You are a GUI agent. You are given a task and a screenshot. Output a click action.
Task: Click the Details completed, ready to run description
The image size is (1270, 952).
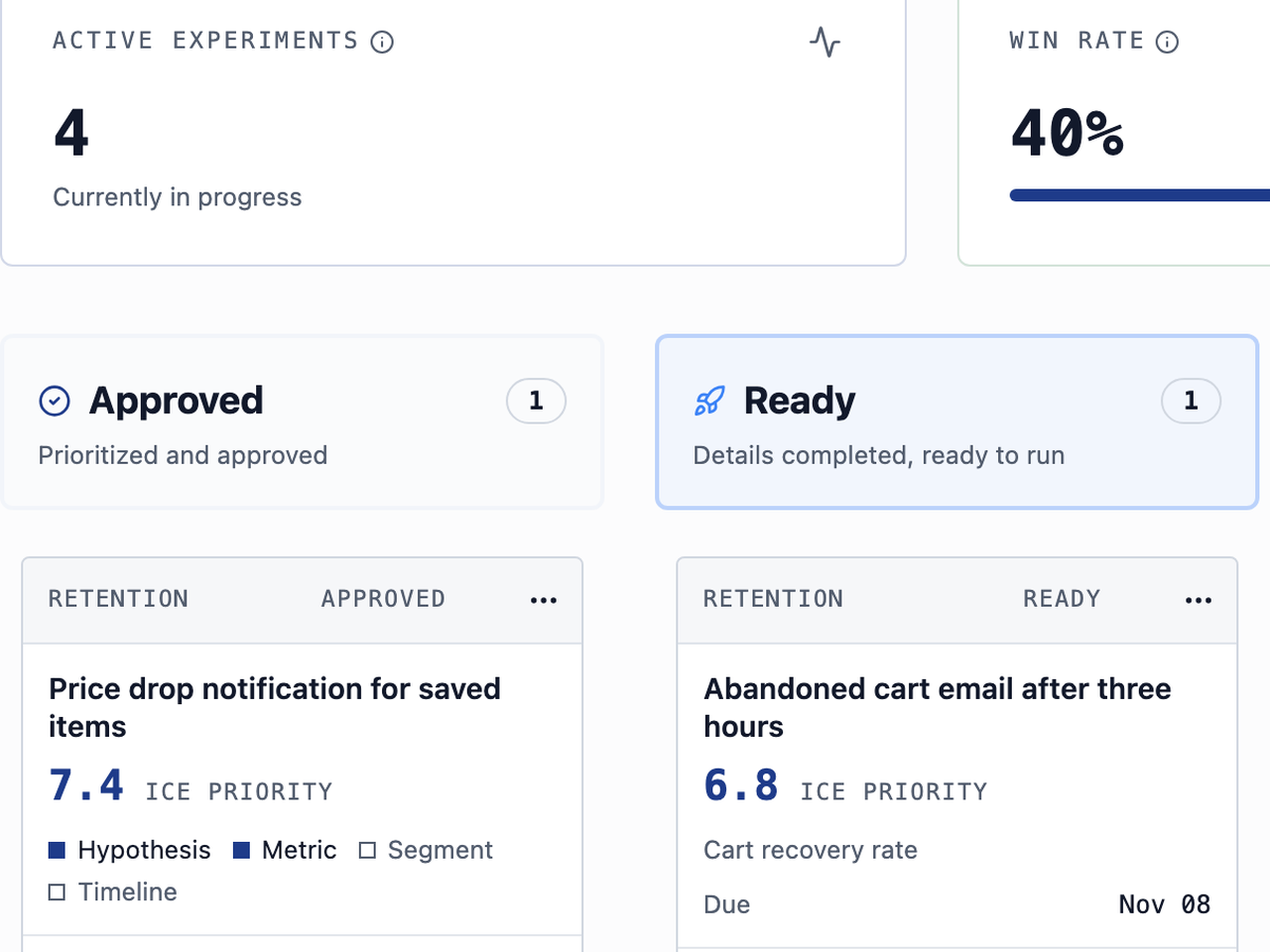click(879, 455)
